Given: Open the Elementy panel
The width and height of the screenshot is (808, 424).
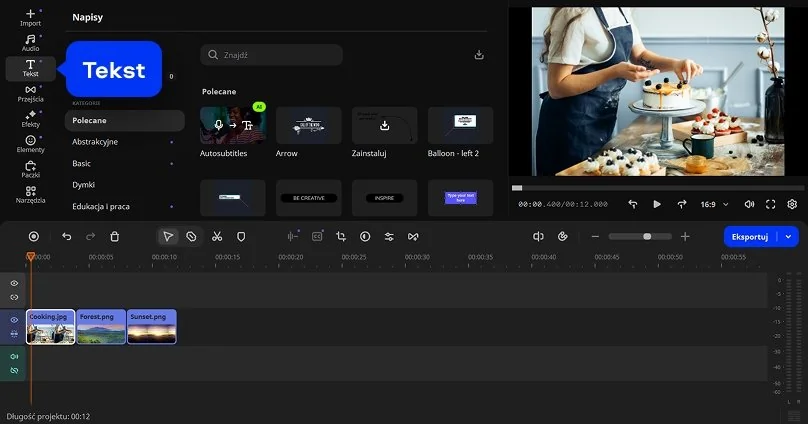Looking at the screenshot, I should pyautogui.click(x=30, y=144).
